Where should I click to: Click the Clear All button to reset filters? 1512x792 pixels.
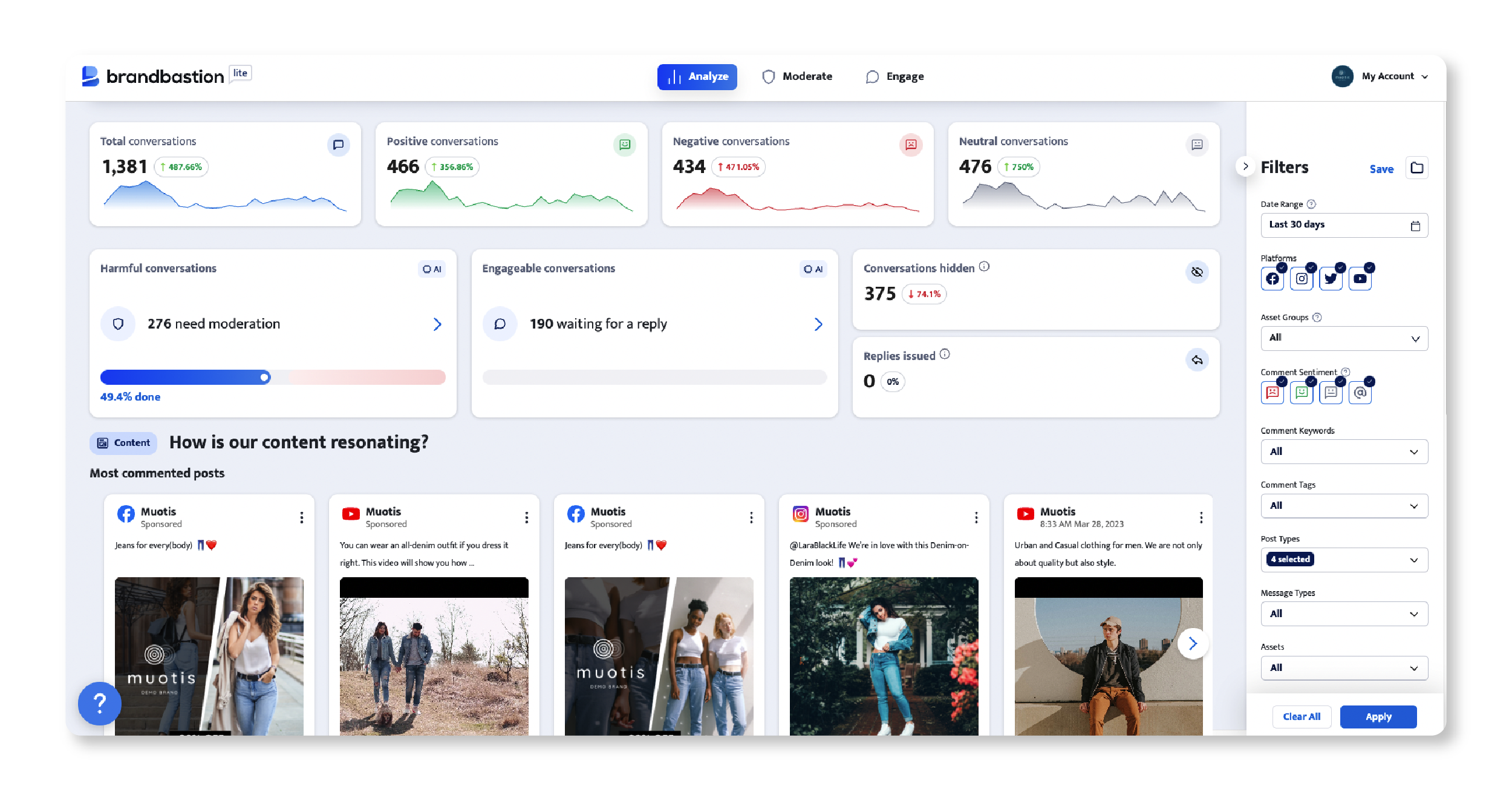1302,716
